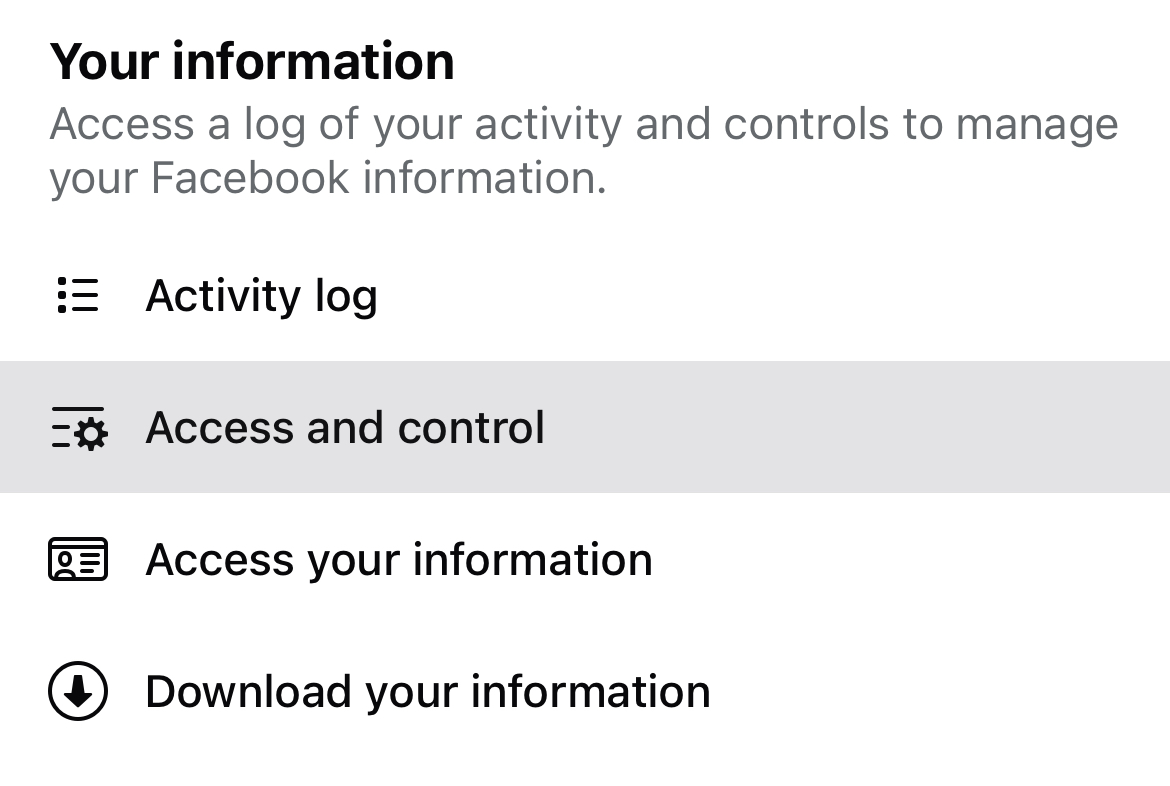Click the bulleted list icon beside Activity log
Viewport: 1170px width, 786px height.
click(77, 296)
